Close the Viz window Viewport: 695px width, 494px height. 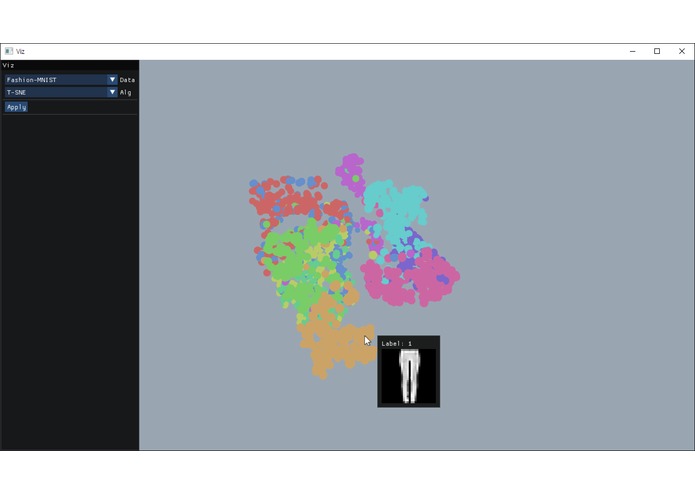pos(682,51)
